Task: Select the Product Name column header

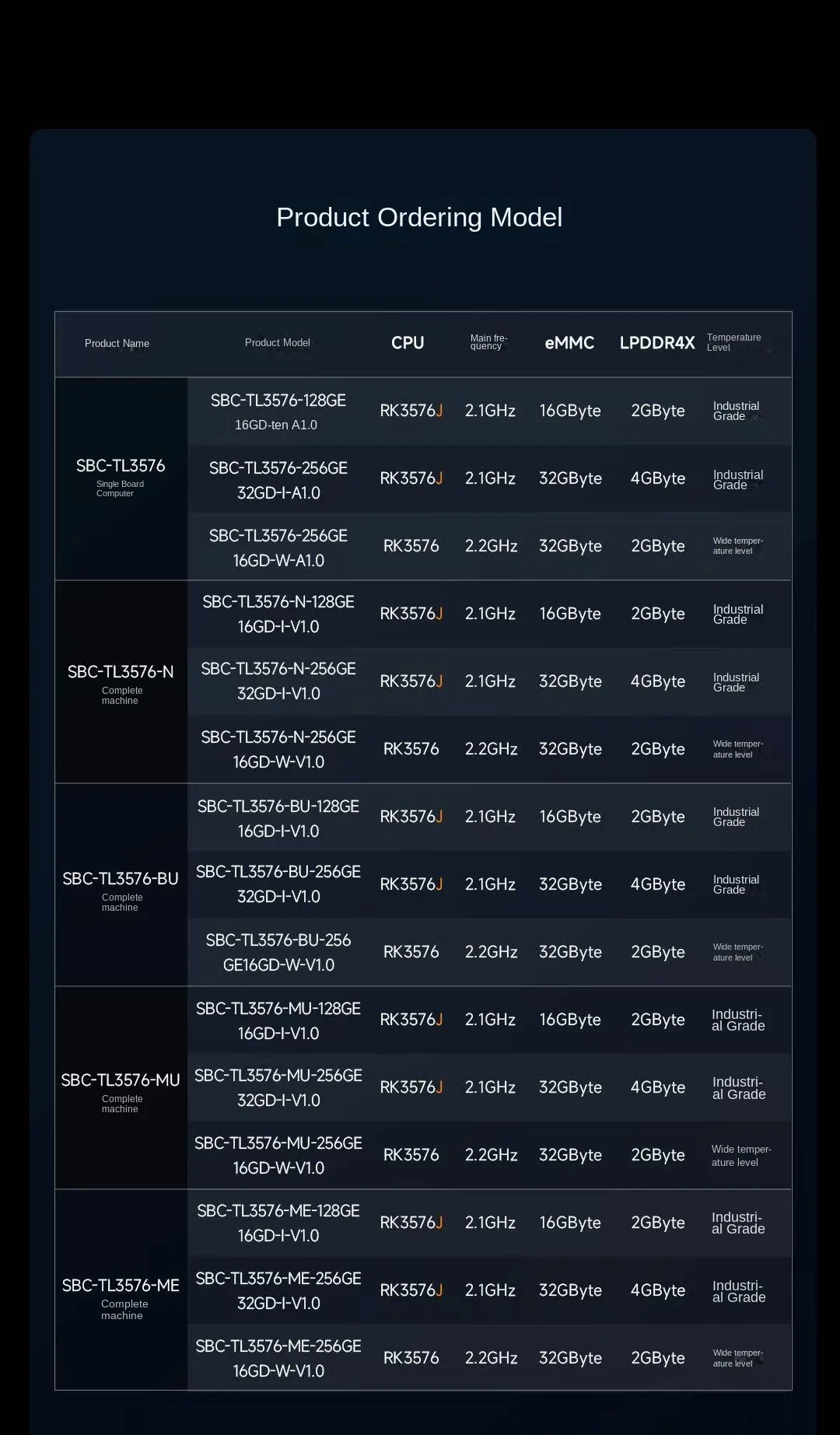Action: click(x=117, y=343)
